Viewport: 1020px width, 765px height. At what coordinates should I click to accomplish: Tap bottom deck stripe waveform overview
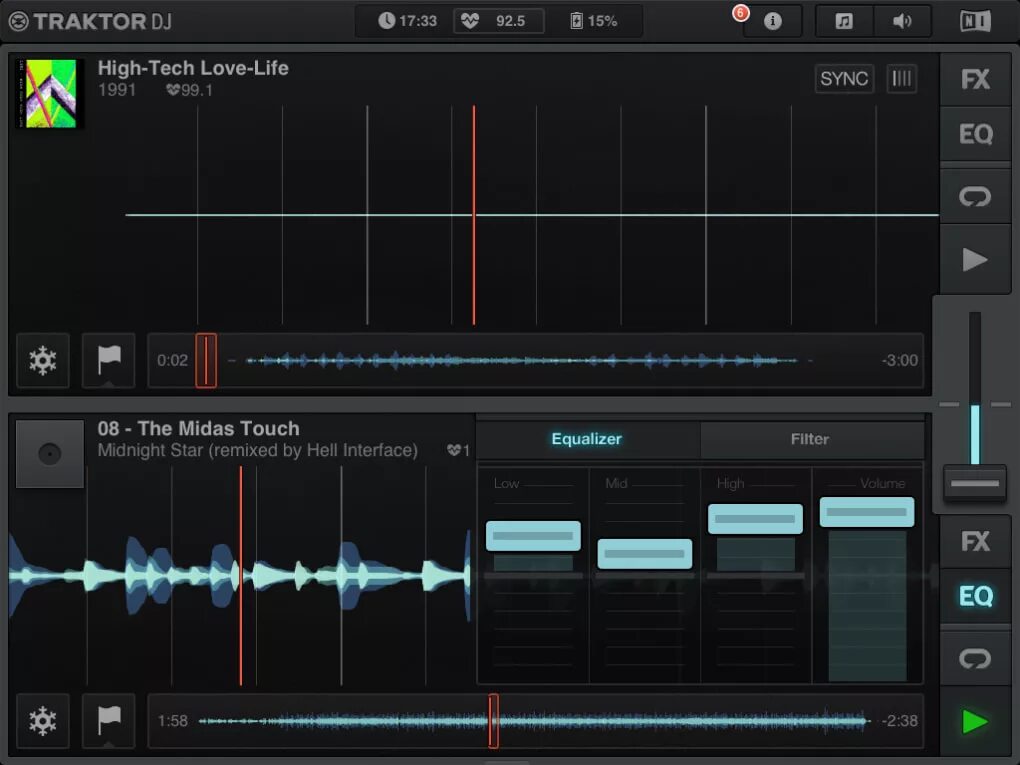tap(533, 721)
